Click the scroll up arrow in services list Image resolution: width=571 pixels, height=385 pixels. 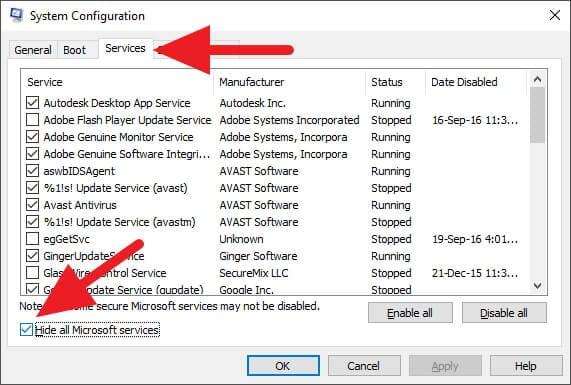[x=537, y=79]
